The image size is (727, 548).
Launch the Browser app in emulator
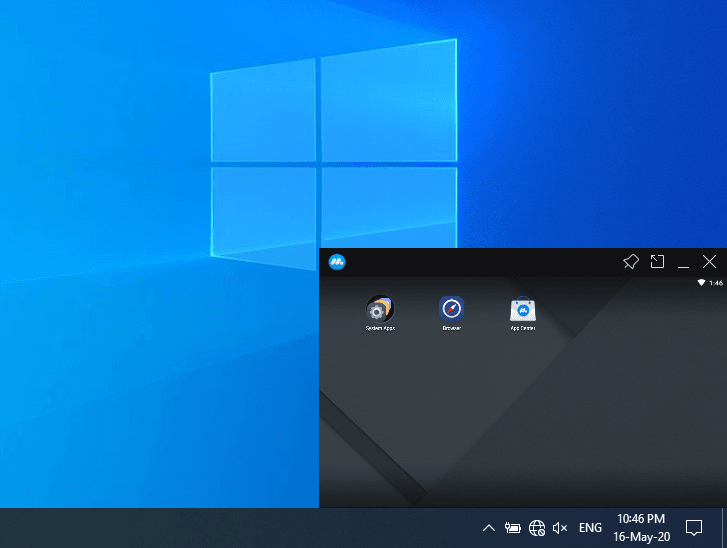[x=452, y=309]
